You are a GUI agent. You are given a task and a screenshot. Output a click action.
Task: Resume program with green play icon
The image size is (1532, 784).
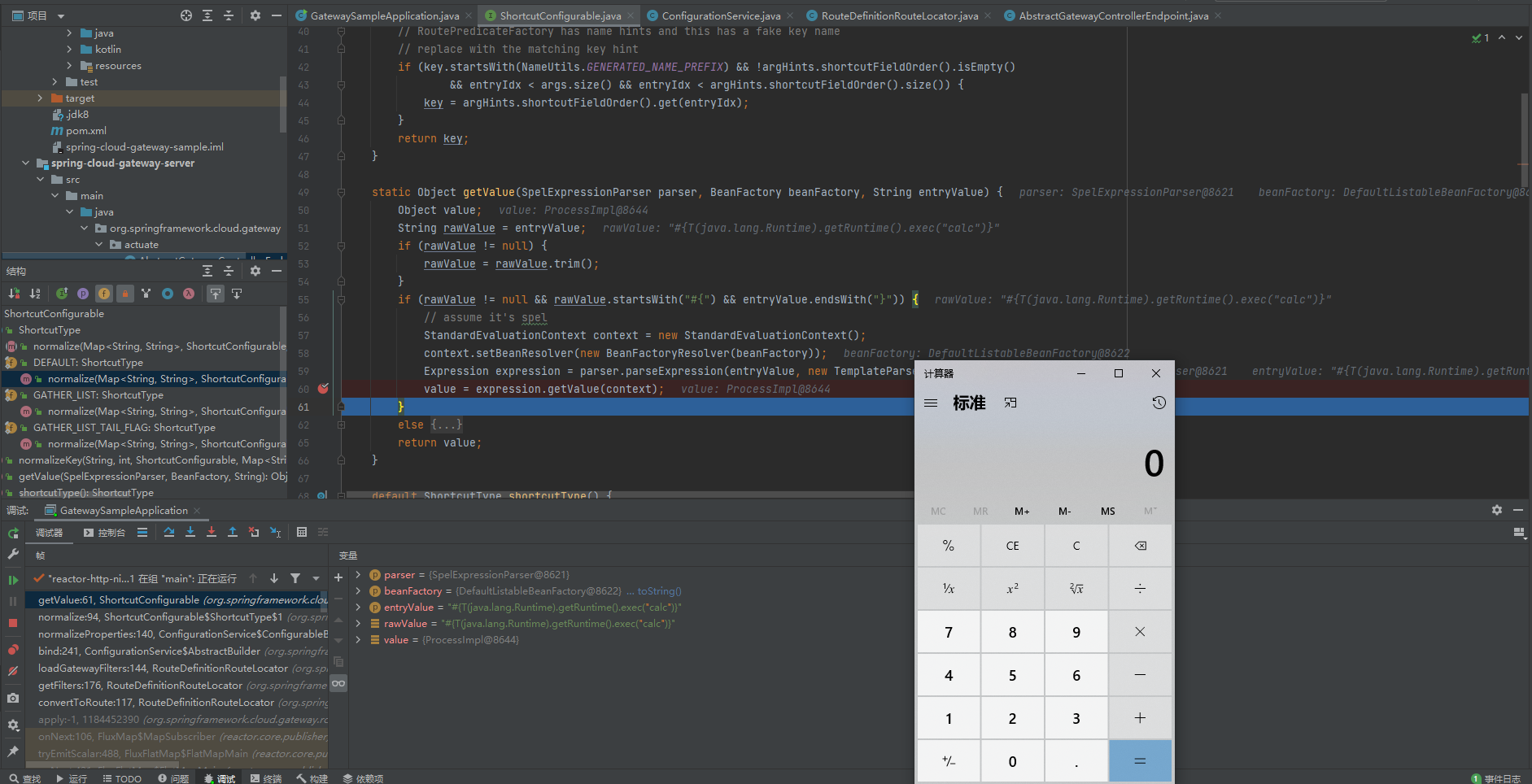13,580
